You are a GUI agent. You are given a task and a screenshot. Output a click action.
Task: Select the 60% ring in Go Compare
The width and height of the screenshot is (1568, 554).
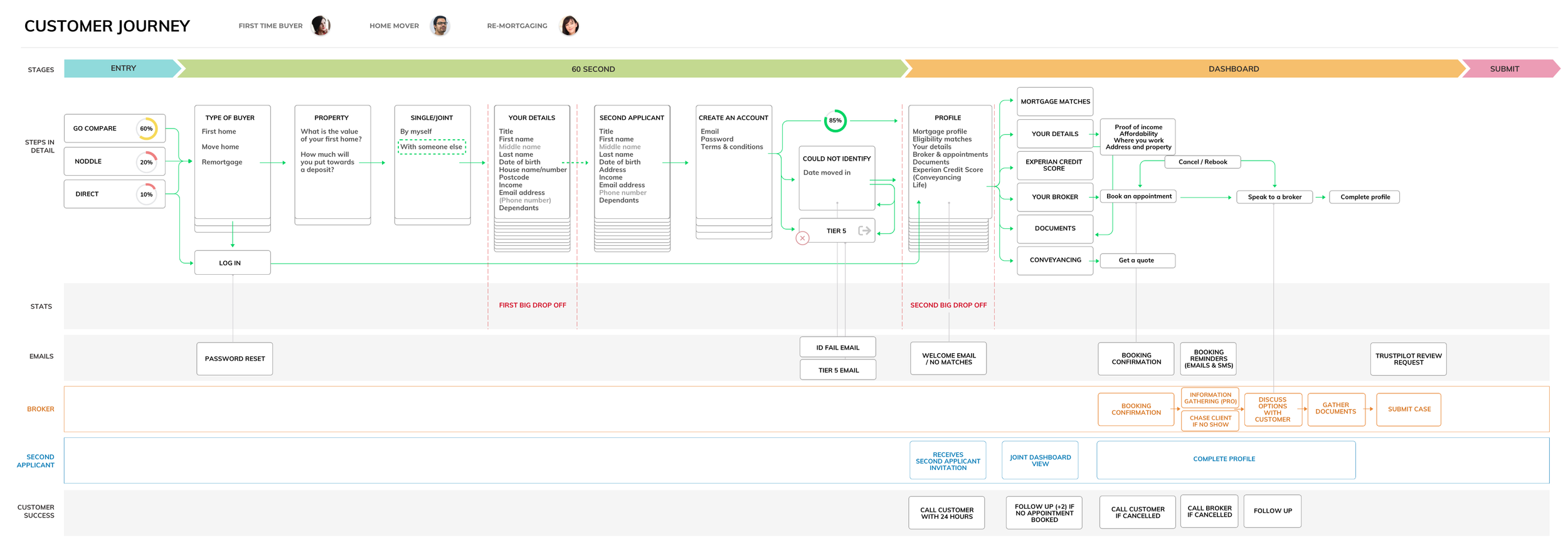[146, 129]
